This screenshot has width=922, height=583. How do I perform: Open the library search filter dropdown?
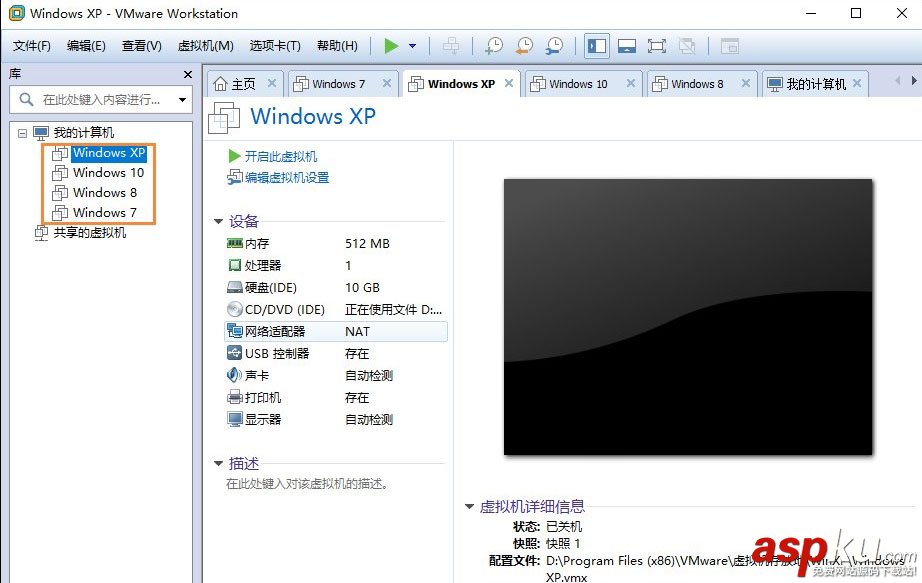click(182, 99)
